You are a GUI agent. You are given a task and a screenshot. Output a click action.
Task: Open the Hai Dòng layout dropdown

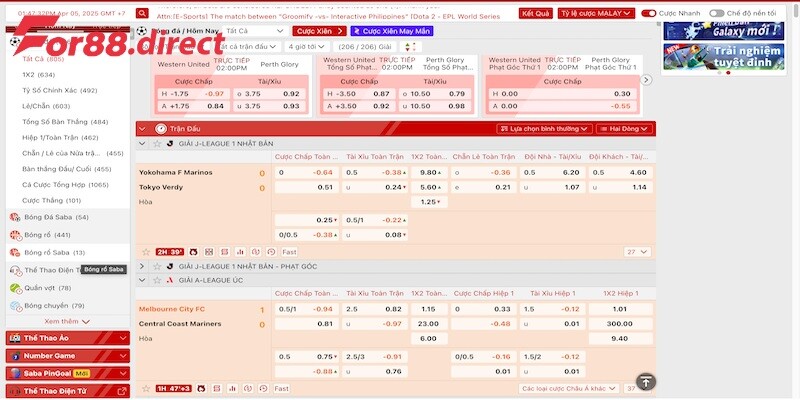tap(624, 129)
